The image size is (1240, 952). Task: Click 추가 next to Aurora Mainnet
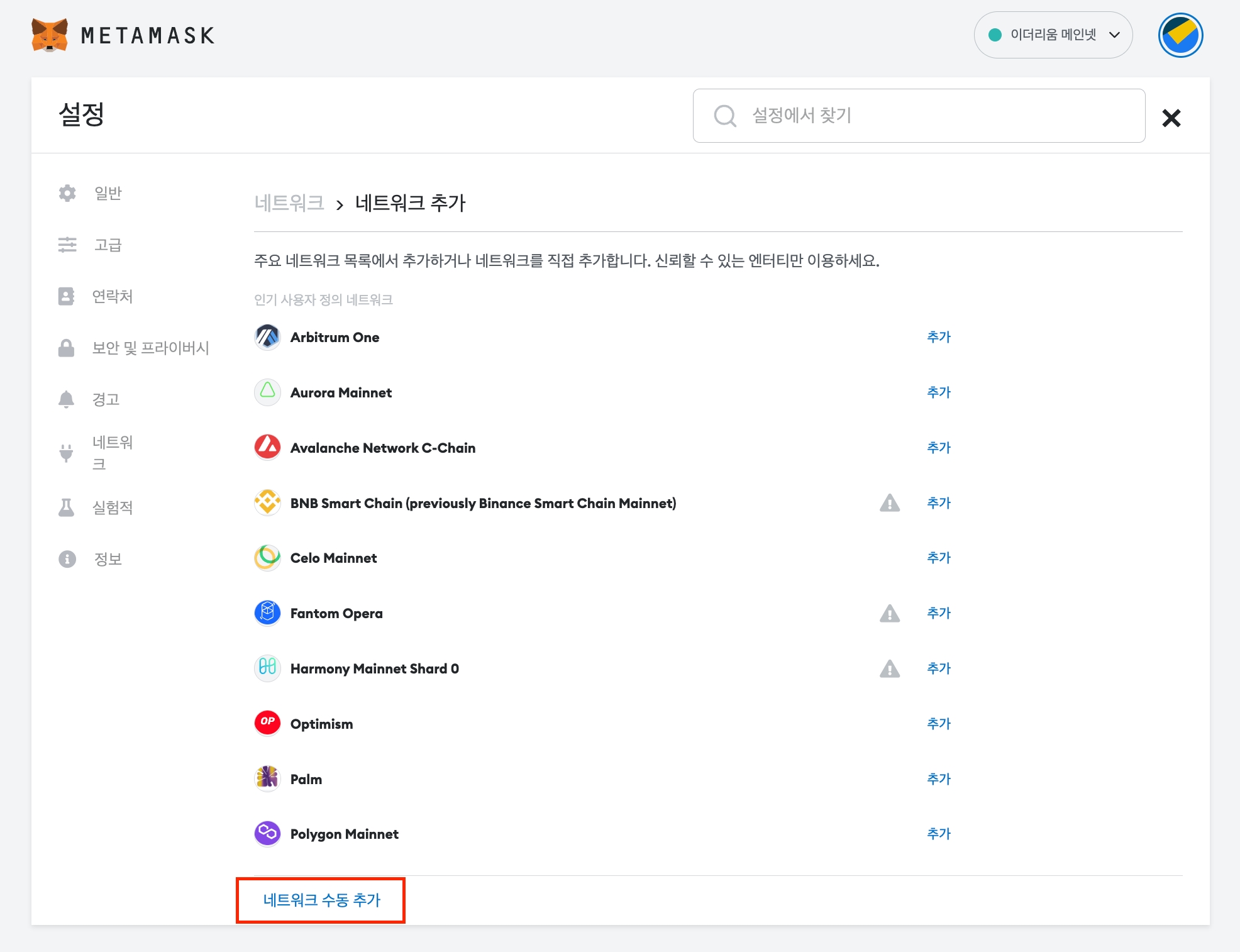pos(938,392)
